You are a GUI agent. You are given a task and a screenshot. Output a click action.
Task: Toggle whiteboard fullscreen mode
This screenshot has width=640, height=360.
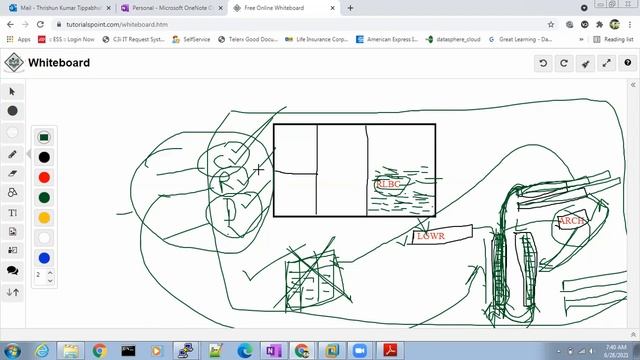click(x=607, y=63)
